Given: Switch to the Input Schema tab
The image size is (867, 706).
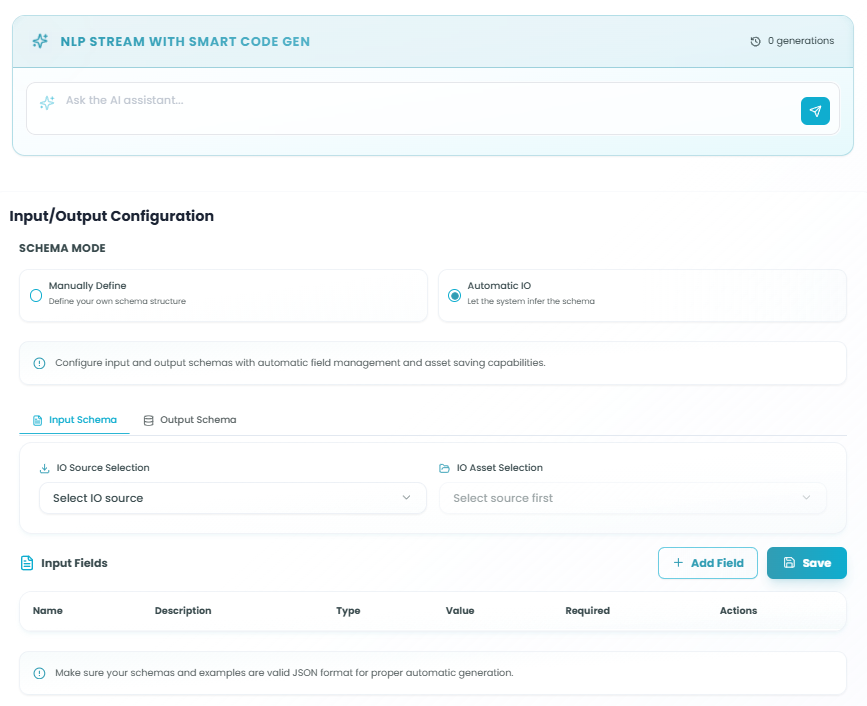Looking at the screenshot, I should pyautogui.click(x=75, y=420).
